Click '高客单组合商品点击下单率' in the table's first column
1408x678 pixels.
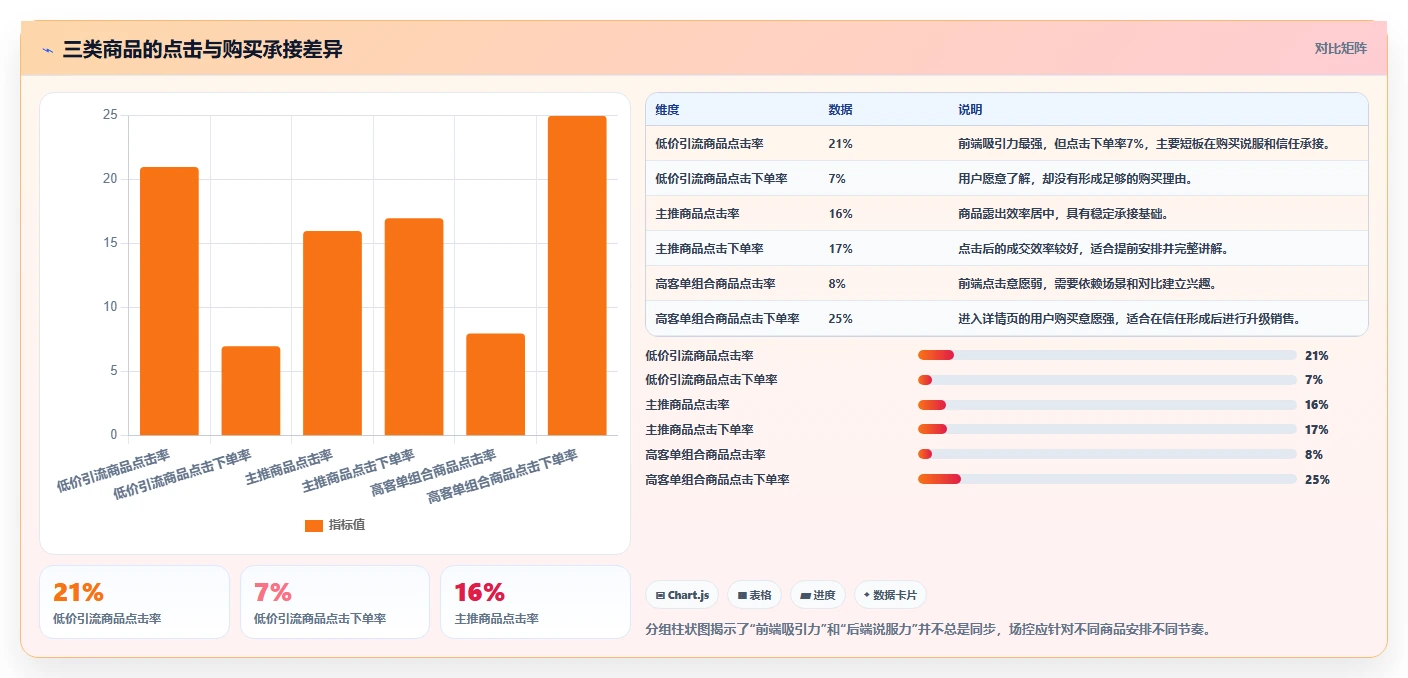(727, 319)
